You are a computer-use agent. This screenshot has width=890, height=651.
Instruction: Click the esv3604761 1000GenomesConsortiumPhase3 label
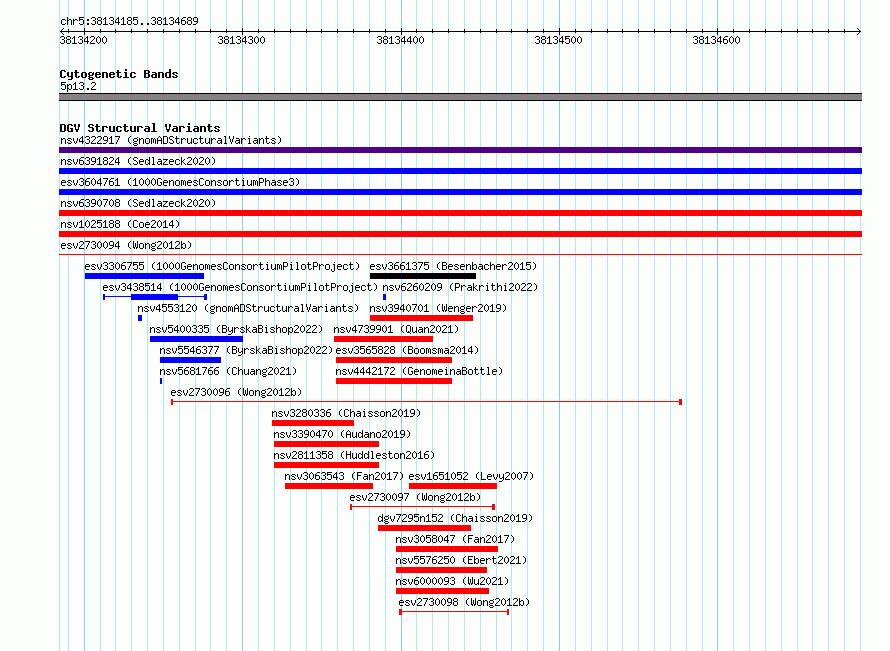(180, 182)
